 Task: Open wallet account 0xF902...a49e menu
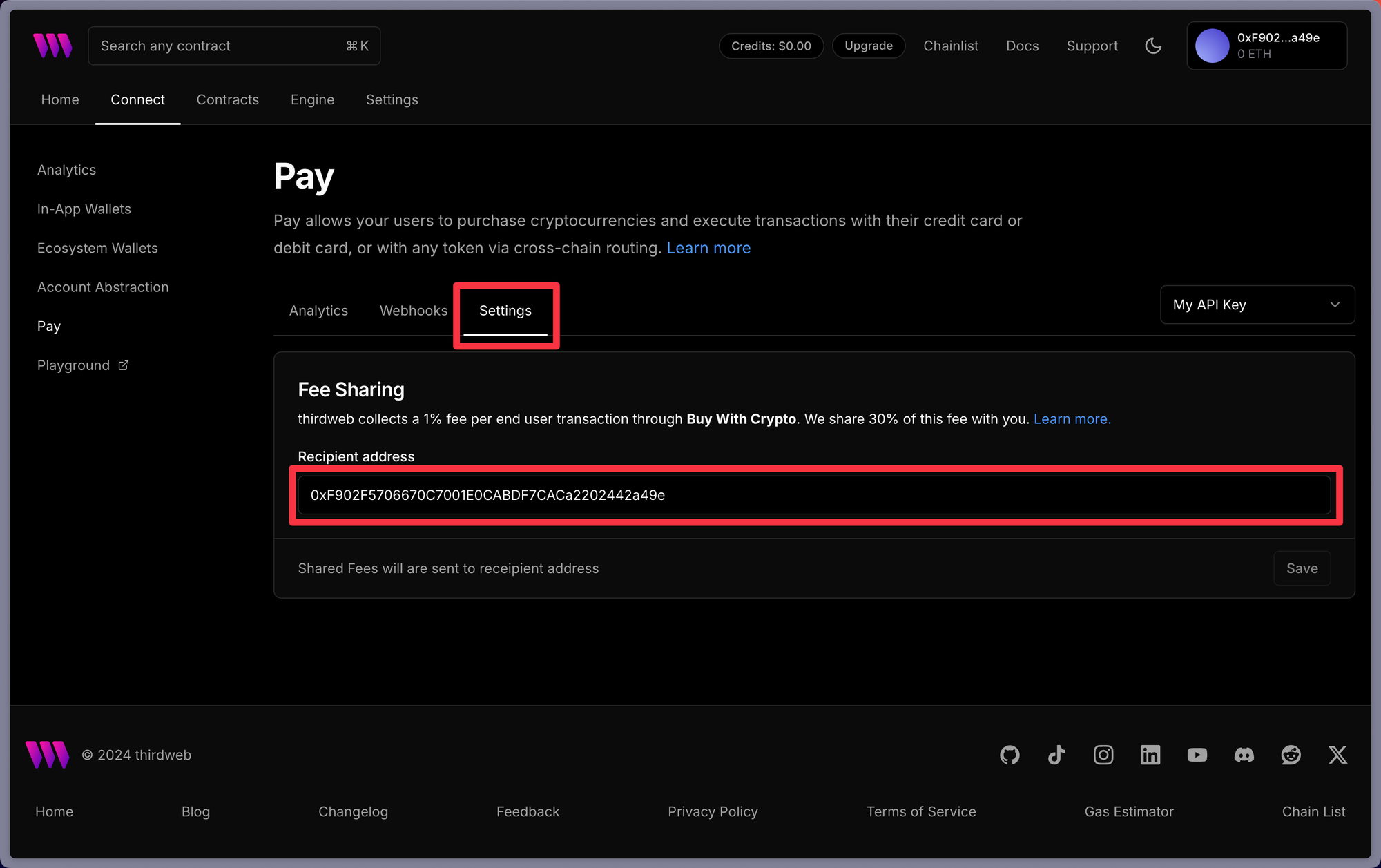point(1266,46)
